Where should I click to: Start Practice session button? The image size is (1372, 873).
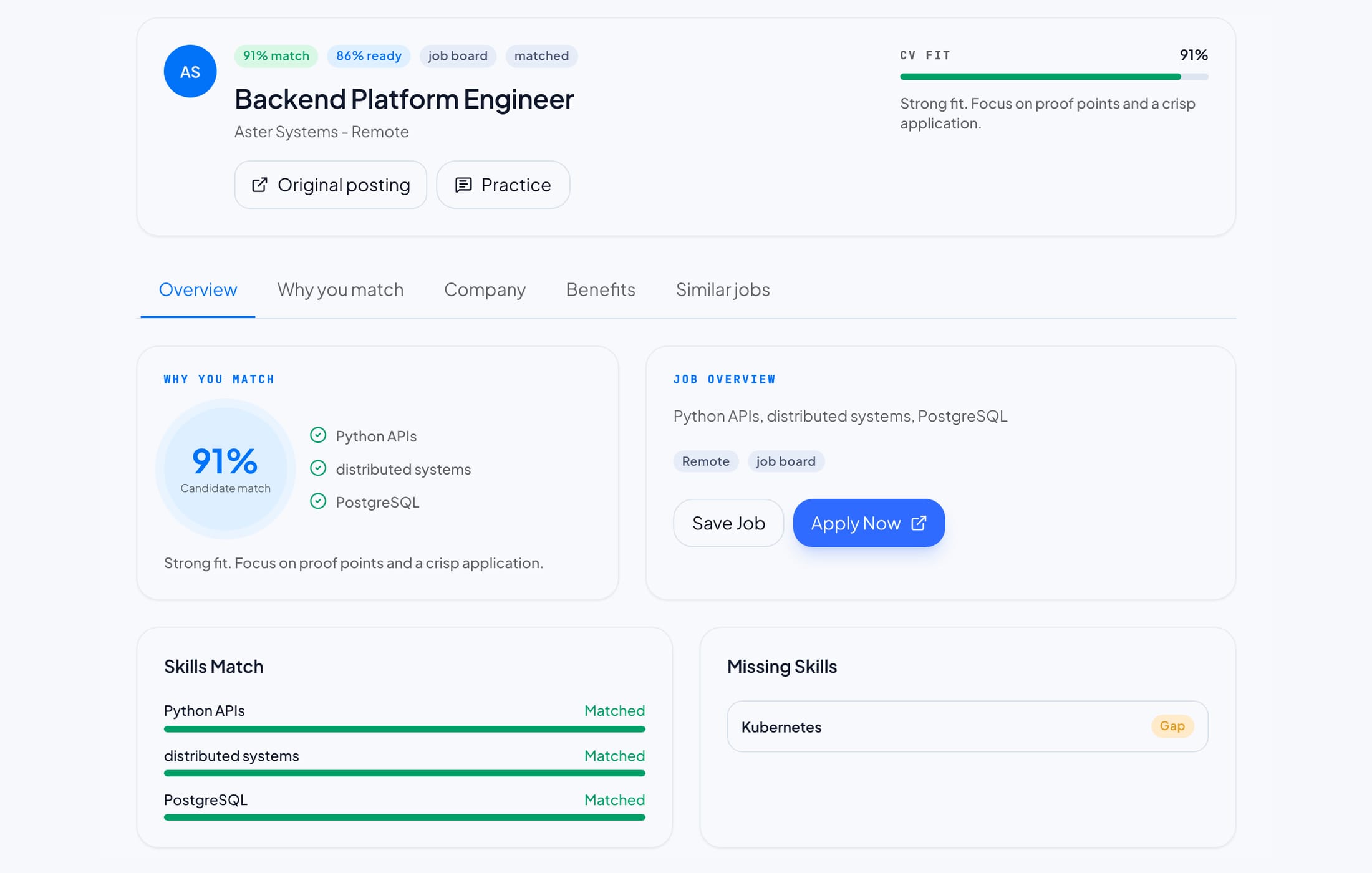(x=503, y=185)
